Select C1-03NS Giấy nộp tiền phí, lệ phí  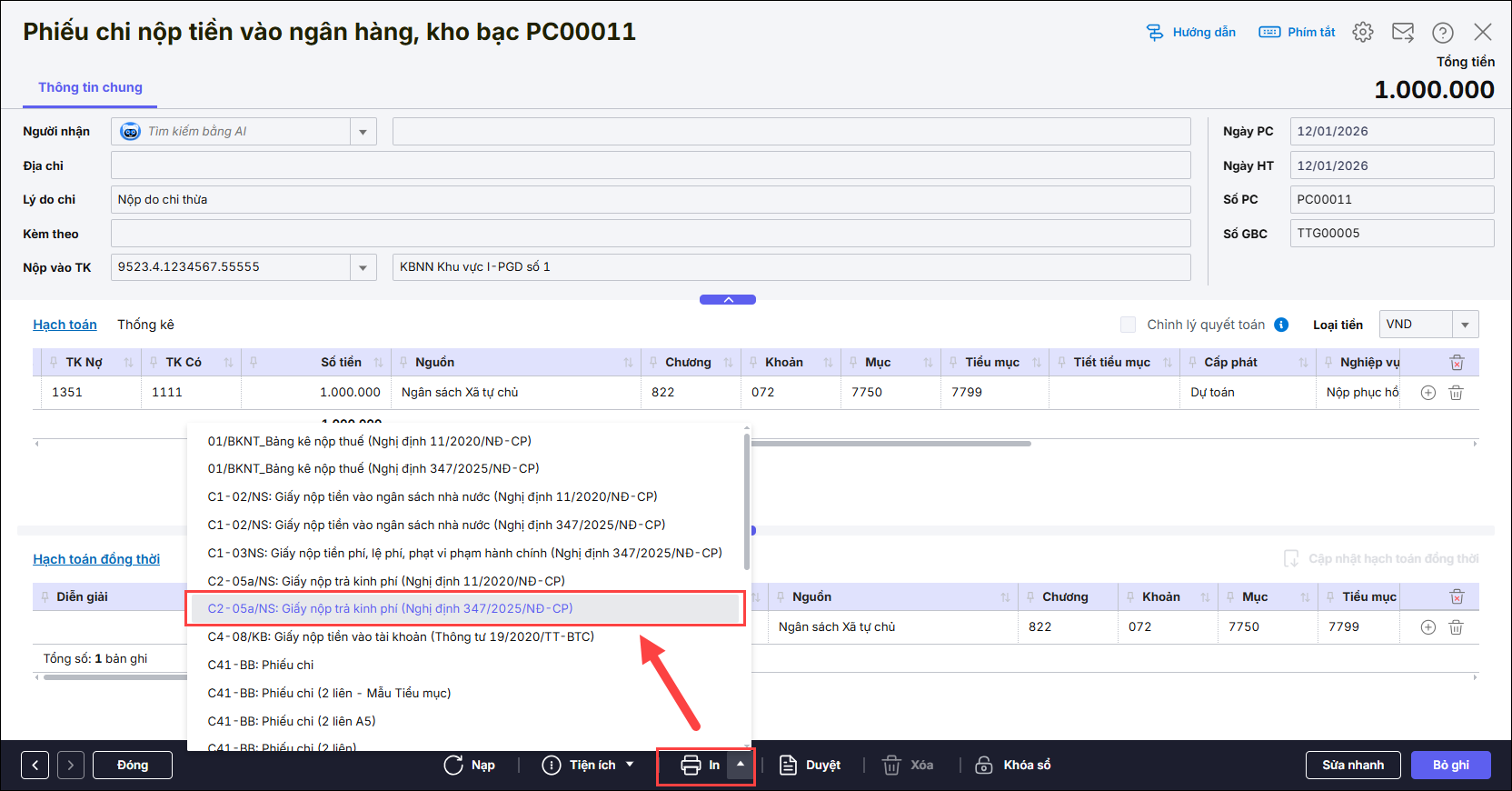[464, 553]
